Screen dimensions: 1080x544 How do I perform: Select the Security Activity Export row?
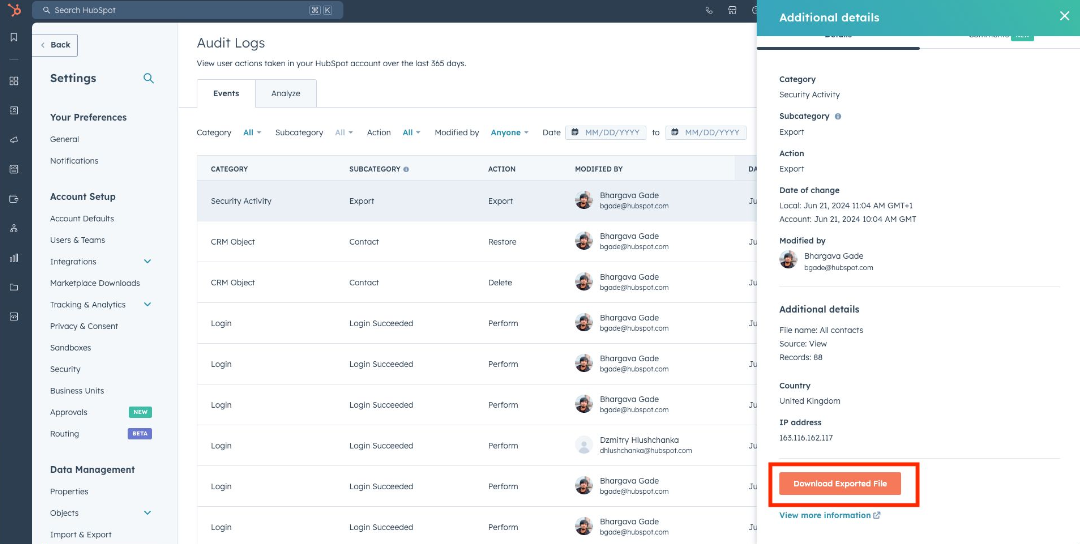tap(477, 201)
